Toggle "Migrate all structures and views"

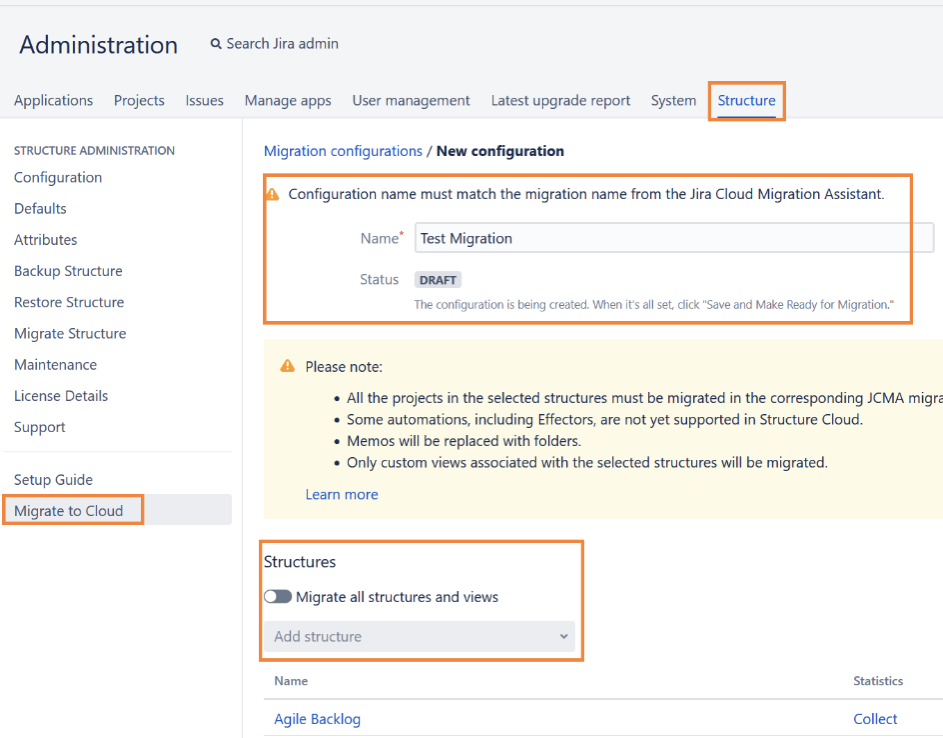(277, 596)
